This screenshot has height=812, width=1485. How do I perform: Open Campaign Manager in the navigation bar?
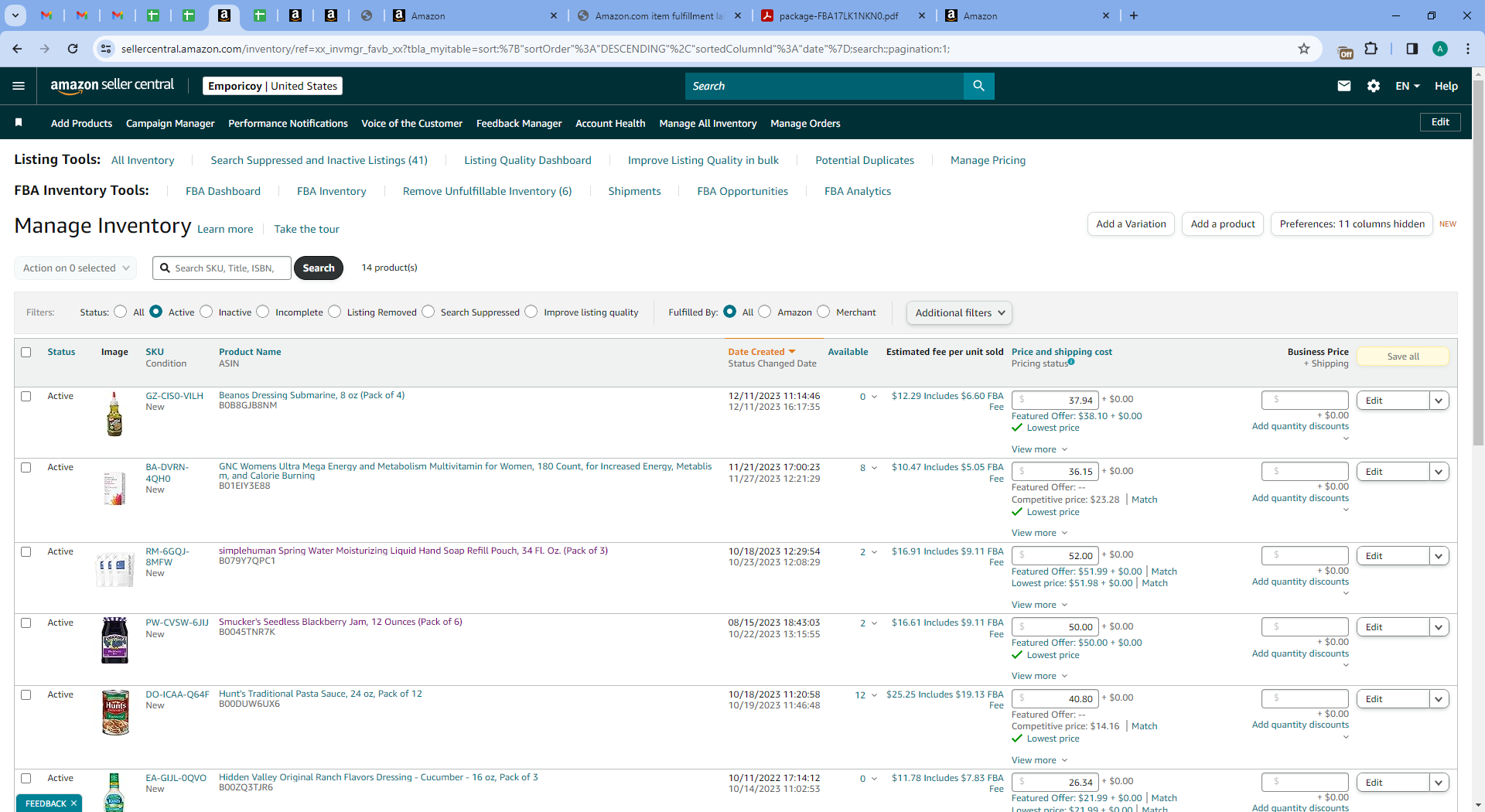click(170, 123)
